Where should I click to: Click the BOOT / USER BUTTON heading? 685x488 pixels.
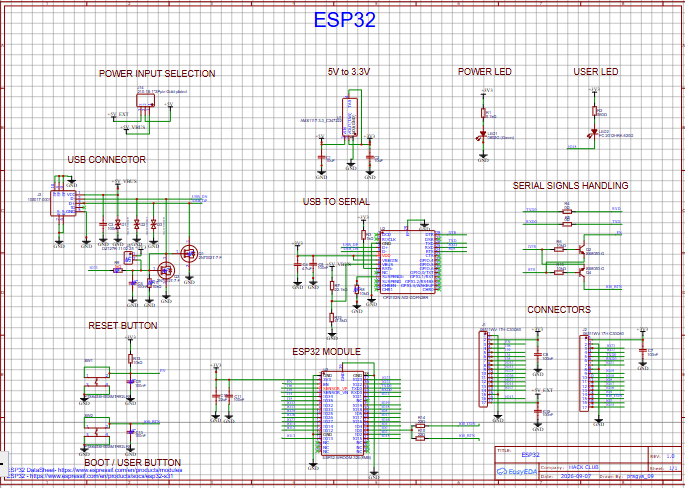132,462
